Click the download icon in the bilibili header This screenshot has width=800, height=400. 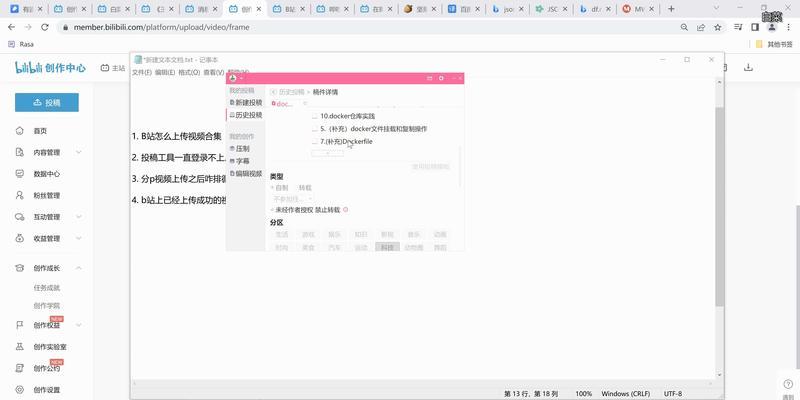pos(748,67)
